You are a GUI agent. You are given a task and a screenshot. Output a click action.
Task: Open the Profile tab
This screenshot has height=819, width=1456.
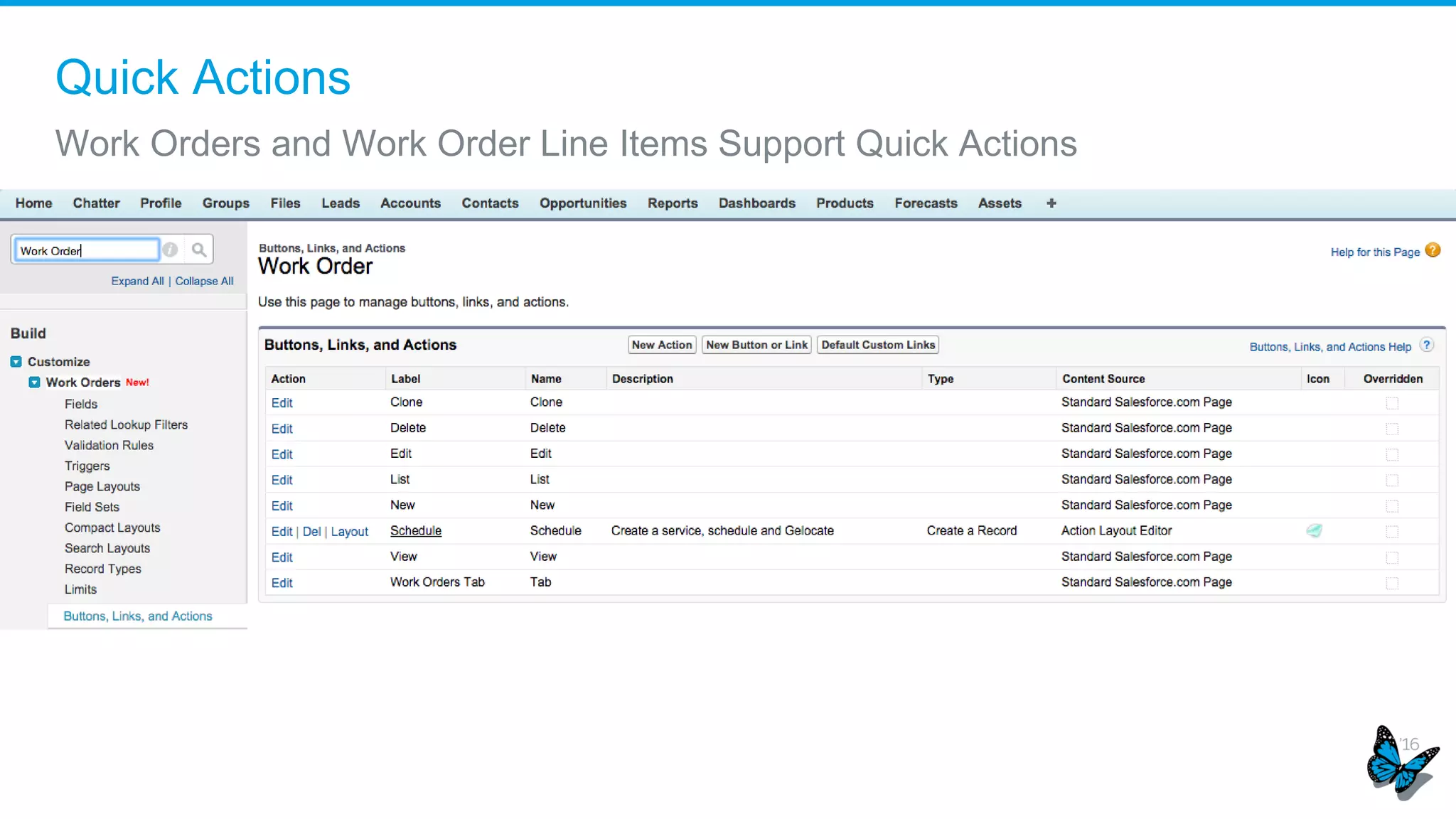(161, 203)
